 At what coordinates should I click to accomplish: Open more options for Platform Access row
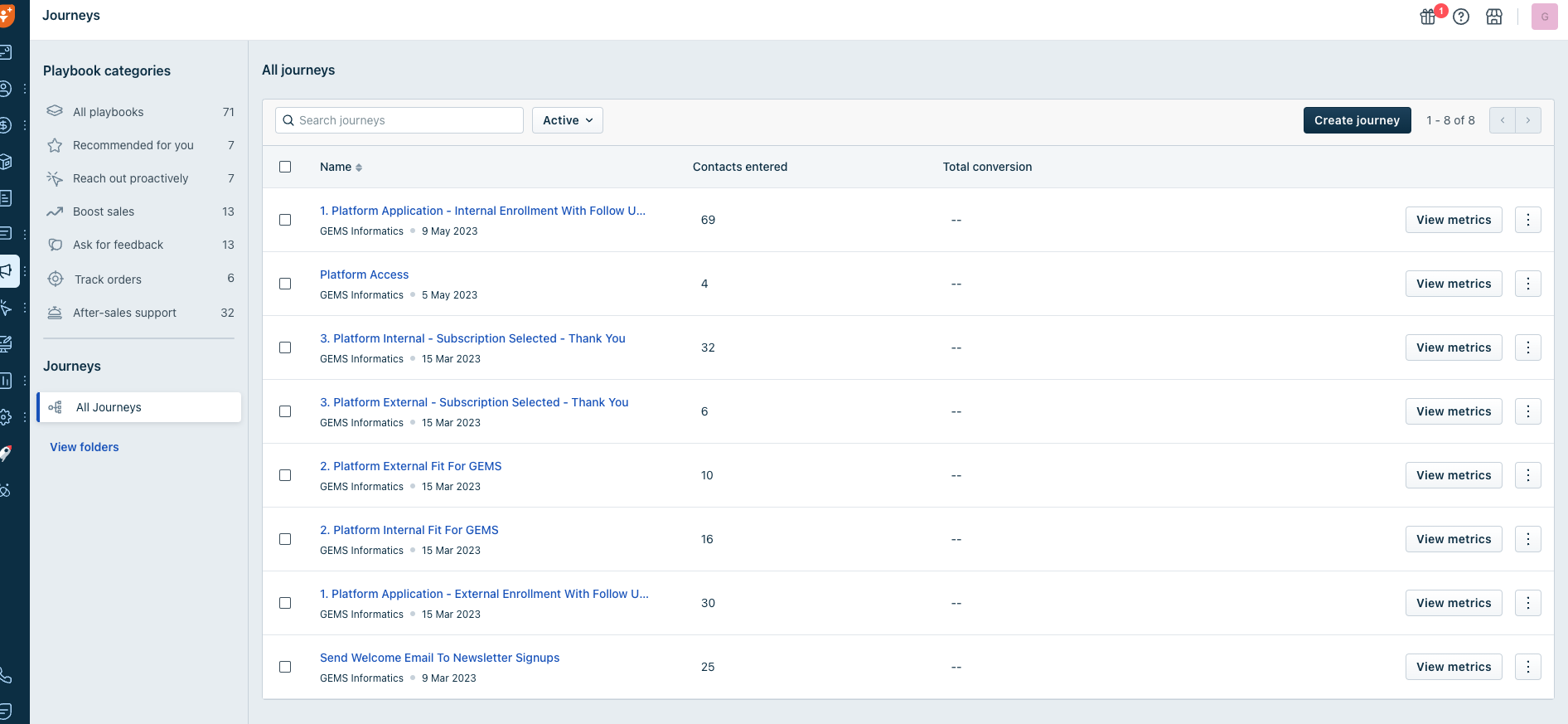pos(1528,284)
